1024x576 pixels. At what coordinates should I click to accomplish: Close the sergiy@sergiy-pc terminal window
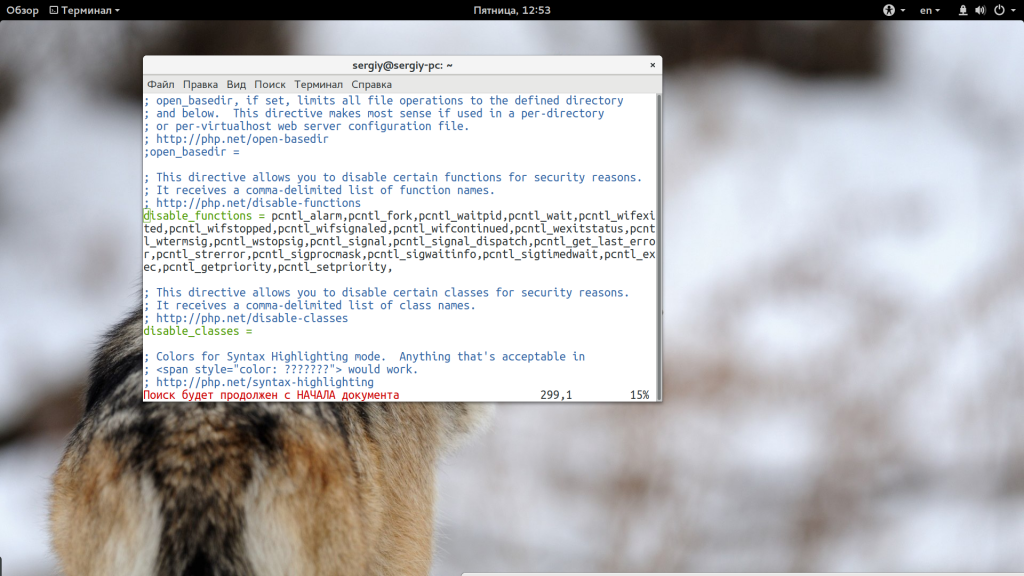pyautogui.click(x=650, y=65)
